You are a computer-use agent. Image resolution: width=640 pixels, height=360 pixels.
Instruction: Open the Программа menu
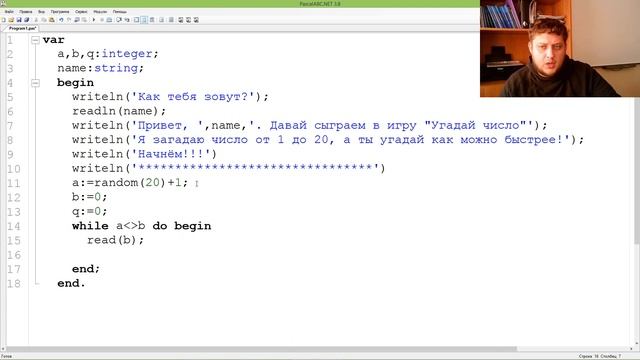[x=60, y=12]
